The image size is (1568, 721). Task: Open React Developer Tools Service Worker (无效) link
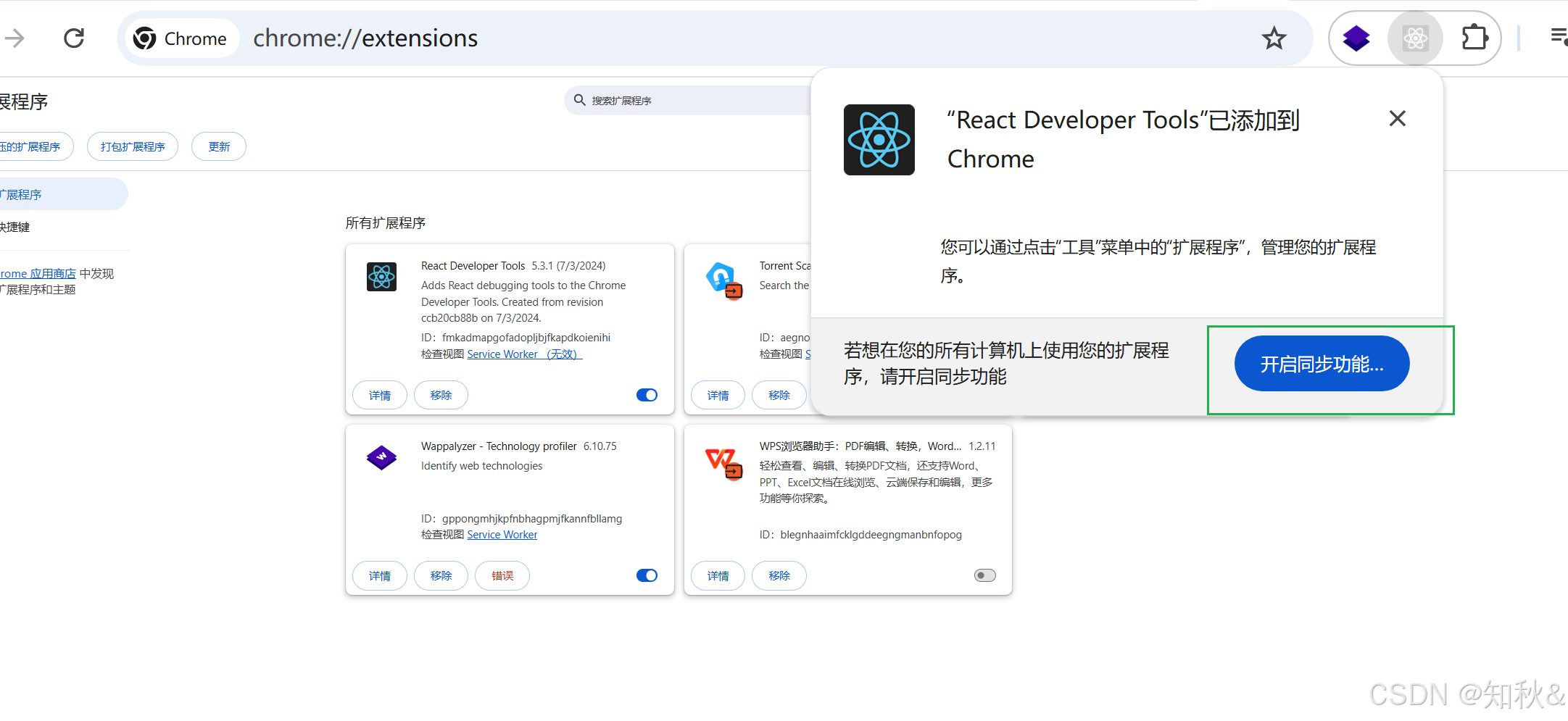[x=525, y=354]
